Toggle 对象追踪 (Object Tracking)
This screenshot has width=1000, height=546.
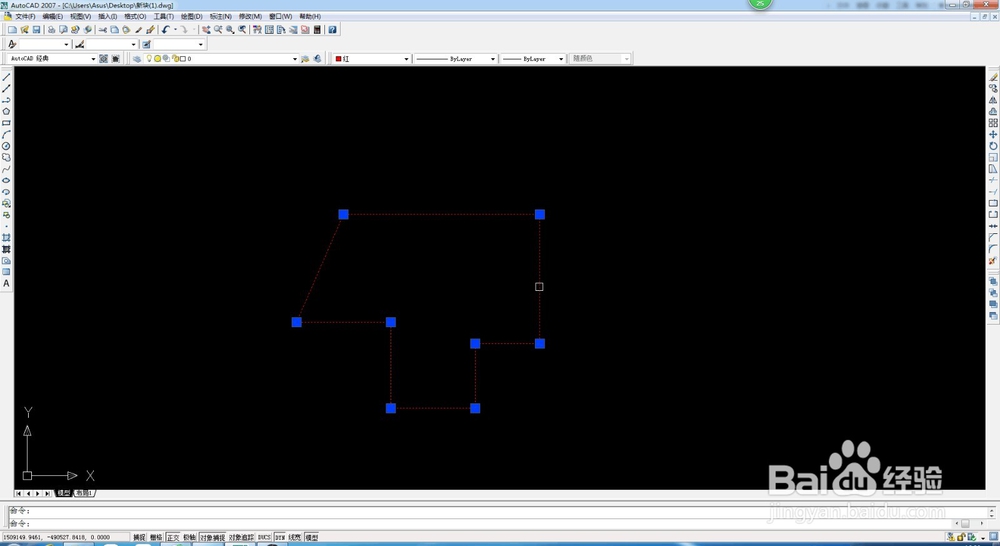(241, 538)
